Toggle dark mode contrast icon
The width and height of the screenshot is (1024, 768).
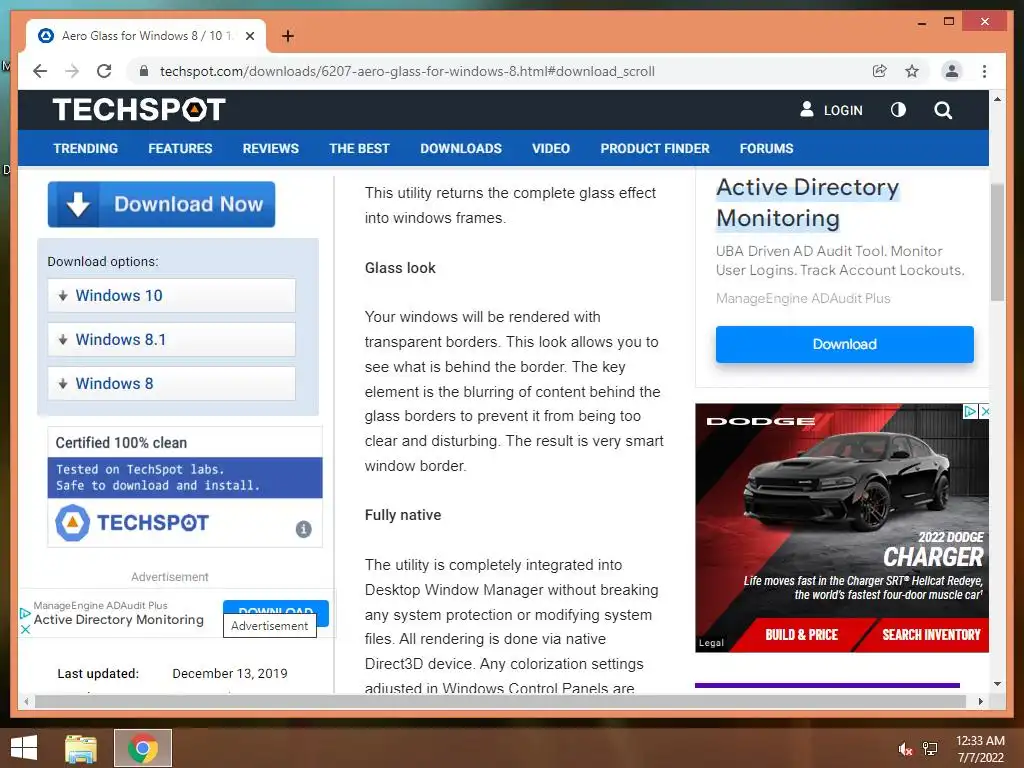point(898,110)
